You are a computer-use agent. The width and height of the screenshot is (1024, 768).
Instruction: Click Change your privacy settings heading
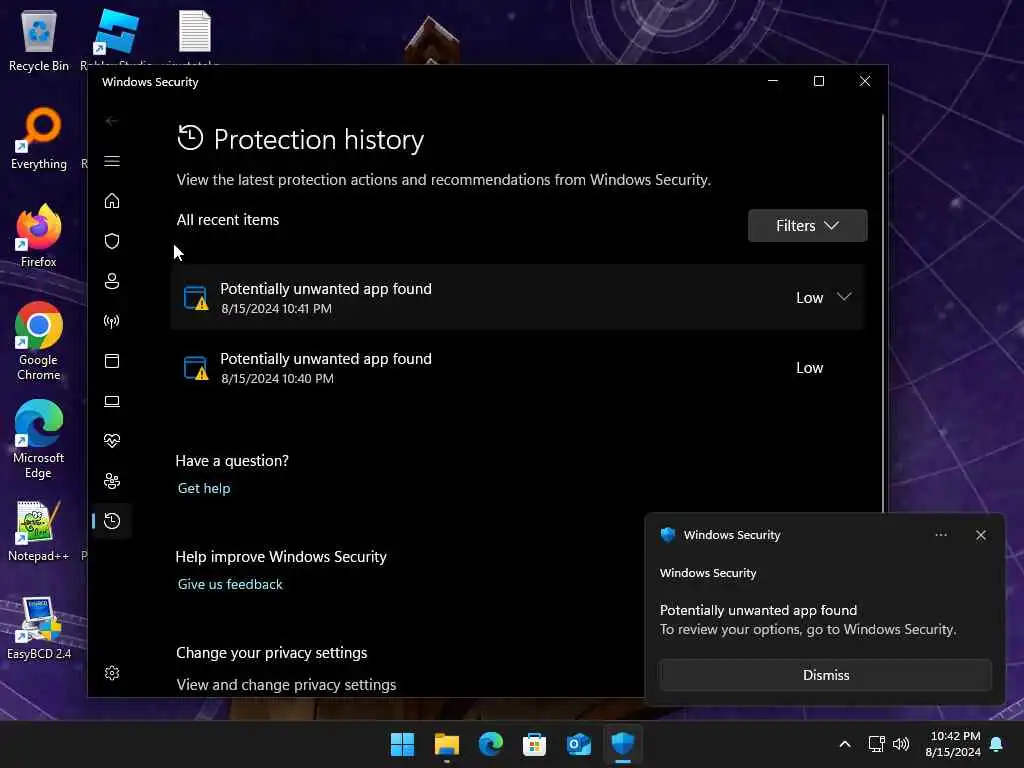coord(271,652)
